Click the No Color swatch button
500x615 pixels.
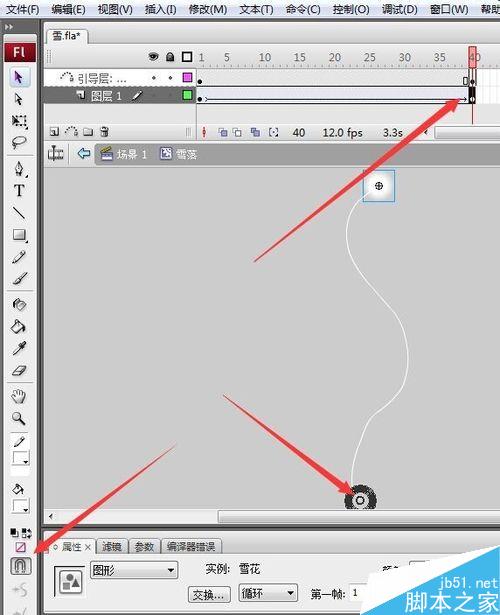pos(20,547)
